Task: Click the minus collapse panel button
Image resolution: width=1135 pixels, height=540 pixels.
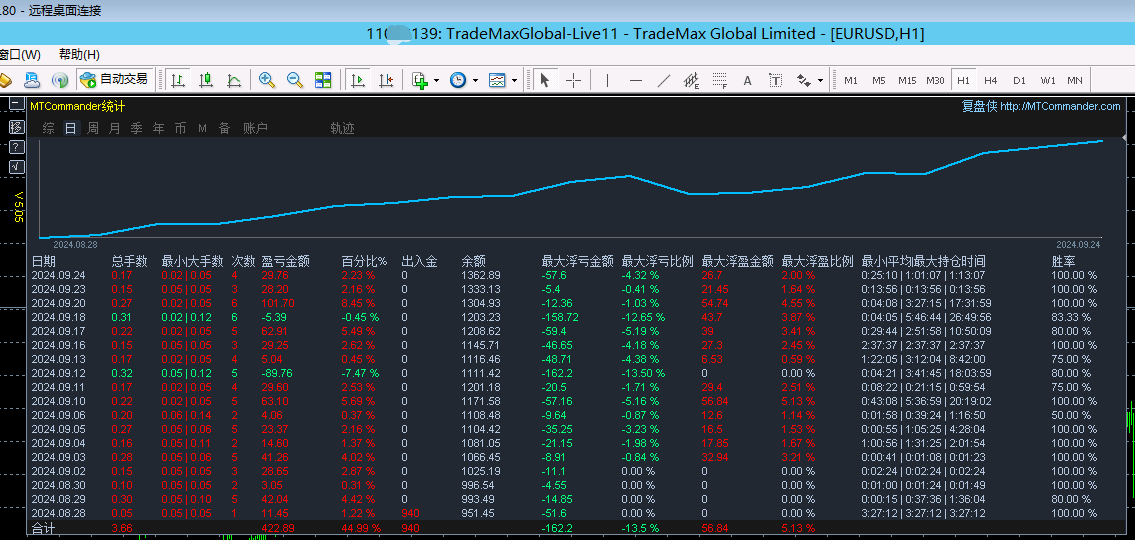Action: click(16, 104)
